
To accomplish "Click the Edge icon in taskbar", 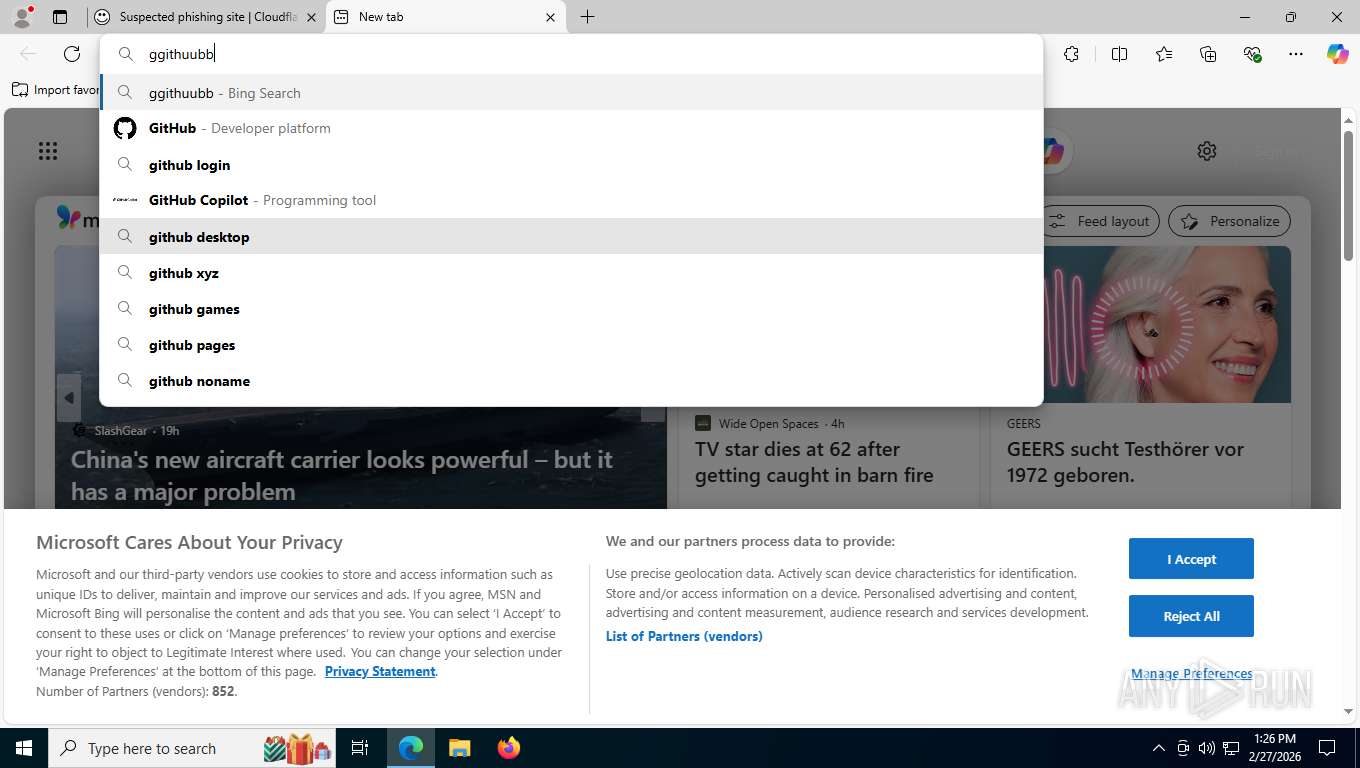I will pos(411,748).
